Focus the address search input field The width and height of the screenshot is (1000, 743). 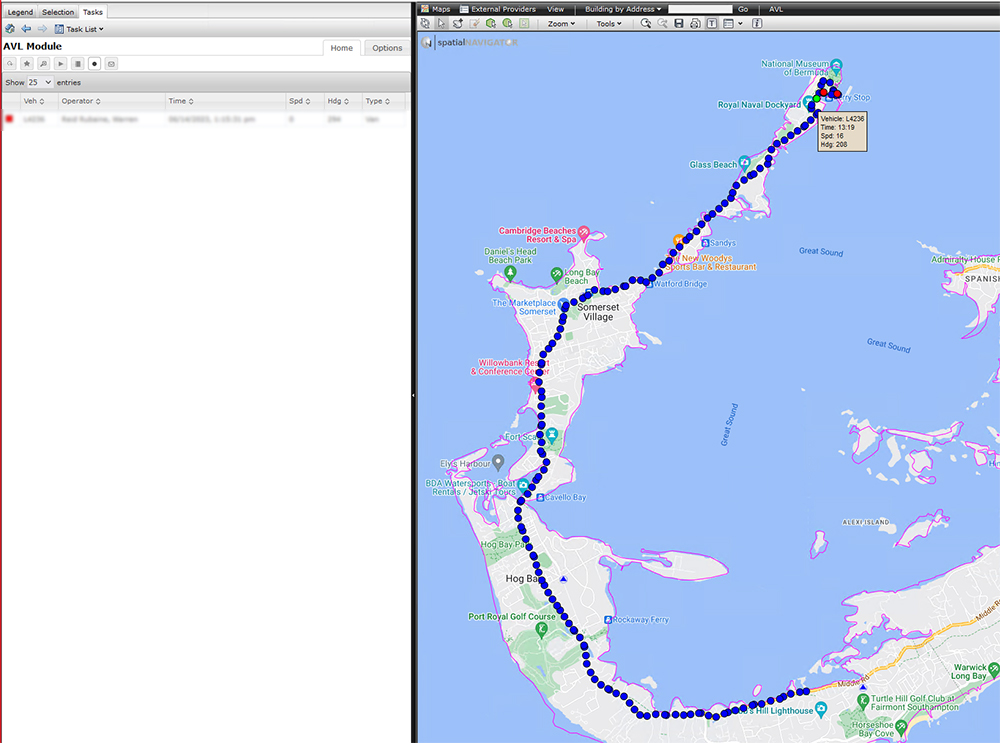click(x=700, y=9)
